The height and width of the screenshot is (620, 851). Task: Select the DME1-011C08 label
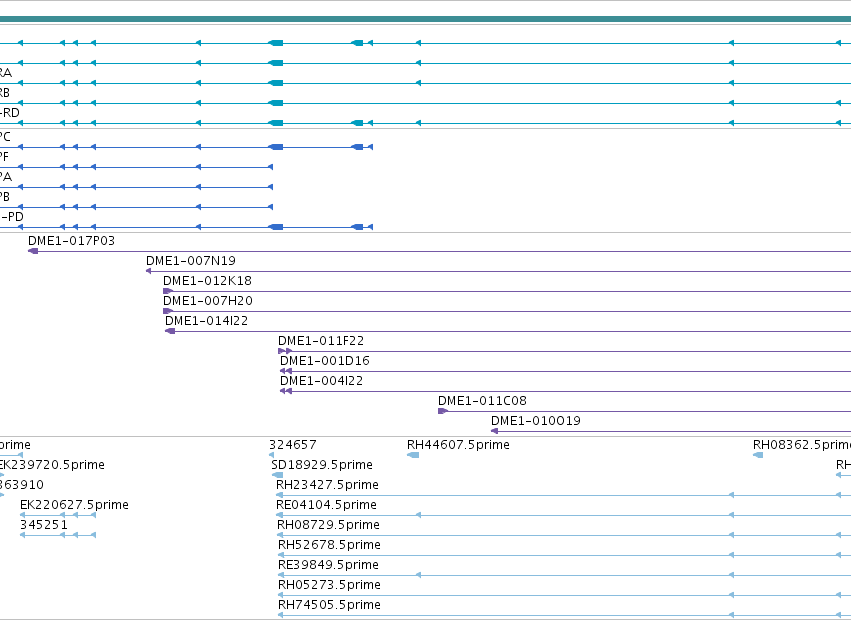(x=482, y=401)
